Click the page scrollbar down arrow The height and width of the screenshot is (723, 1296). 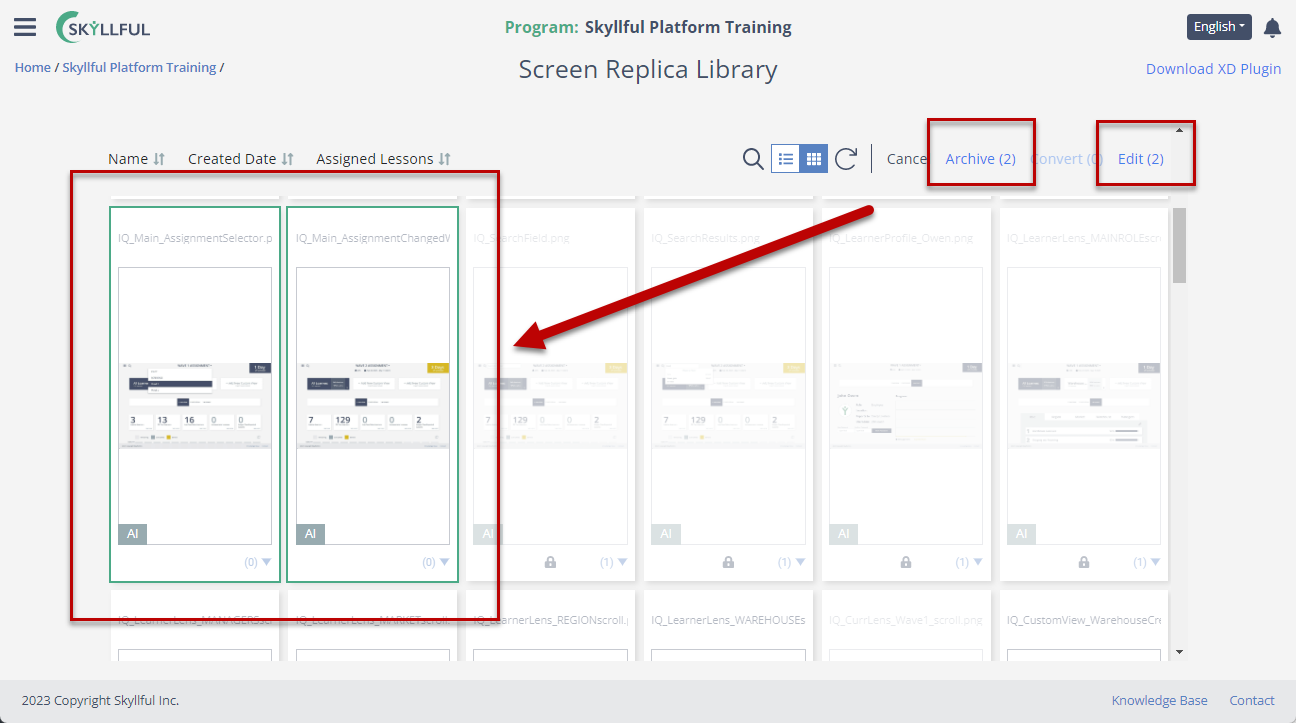point(1179,652)
